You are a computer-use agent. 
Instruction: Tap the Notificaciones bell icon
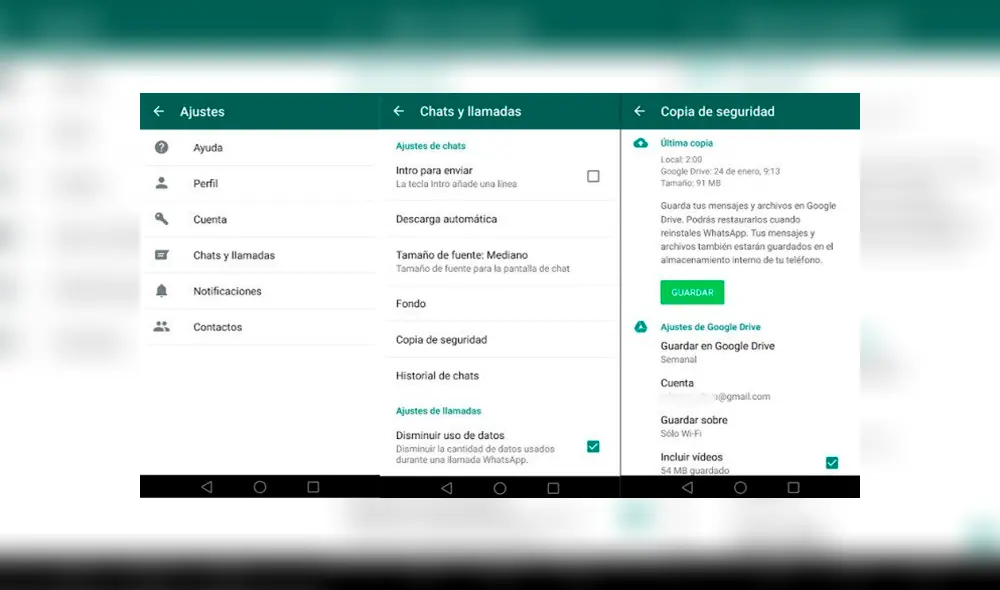tap(162, 291)
